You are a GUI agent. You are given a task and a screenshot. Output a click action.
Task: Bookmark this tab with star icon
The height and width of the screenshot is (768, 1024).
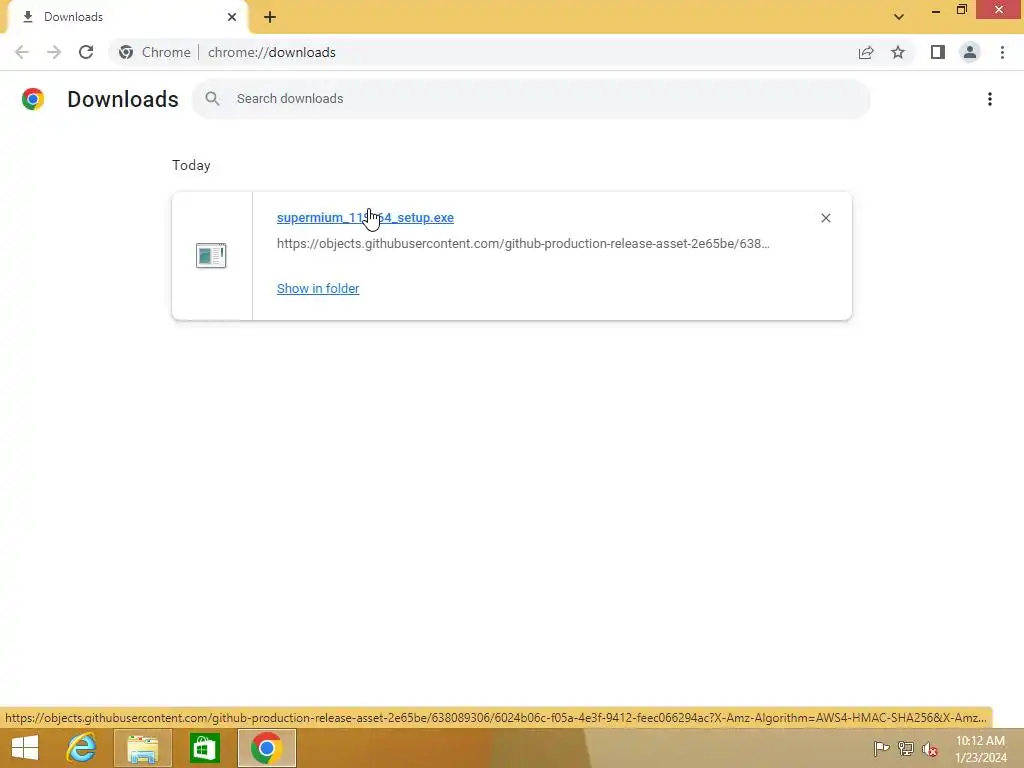pos(898,52)
